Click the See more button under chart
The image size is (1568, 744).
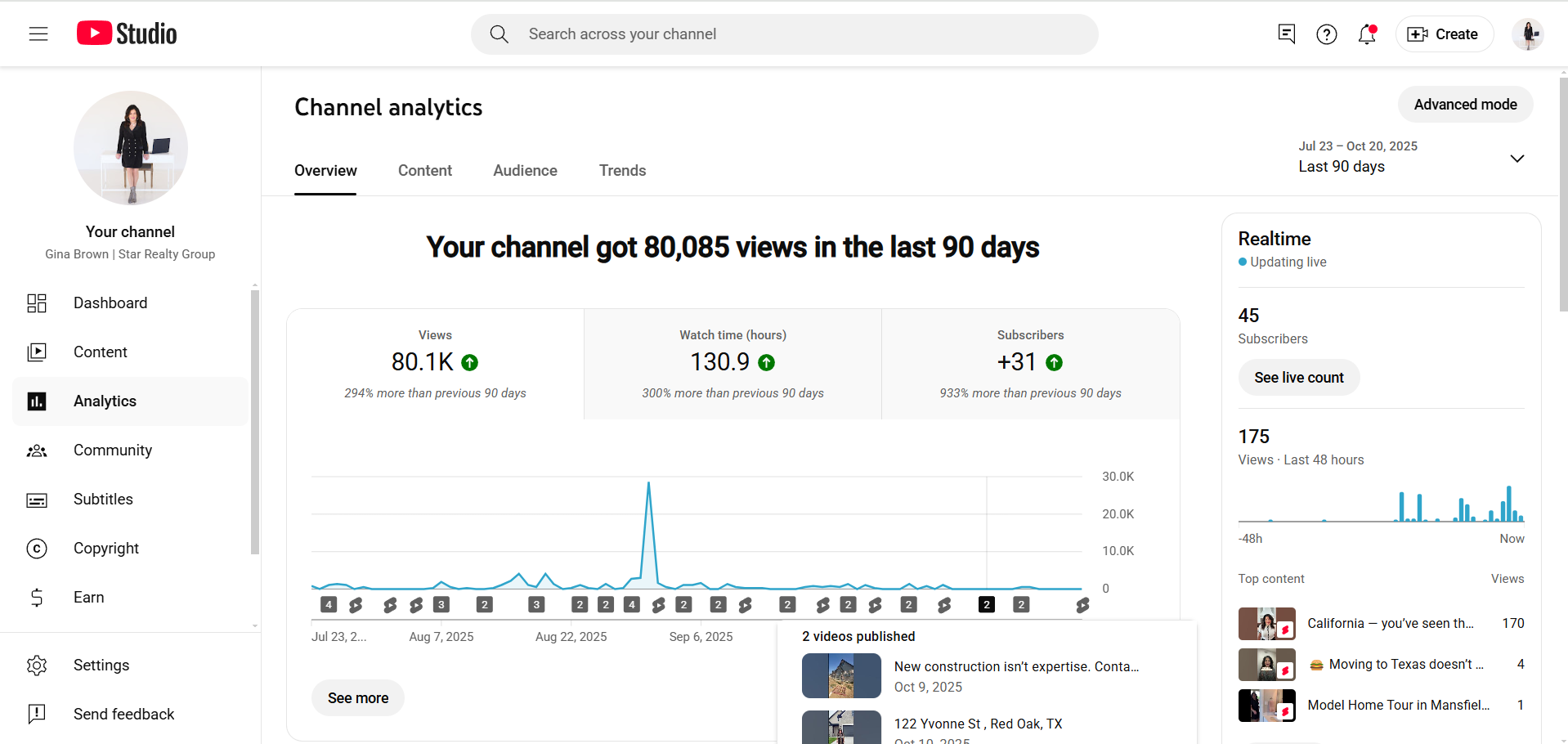(358, 698)
